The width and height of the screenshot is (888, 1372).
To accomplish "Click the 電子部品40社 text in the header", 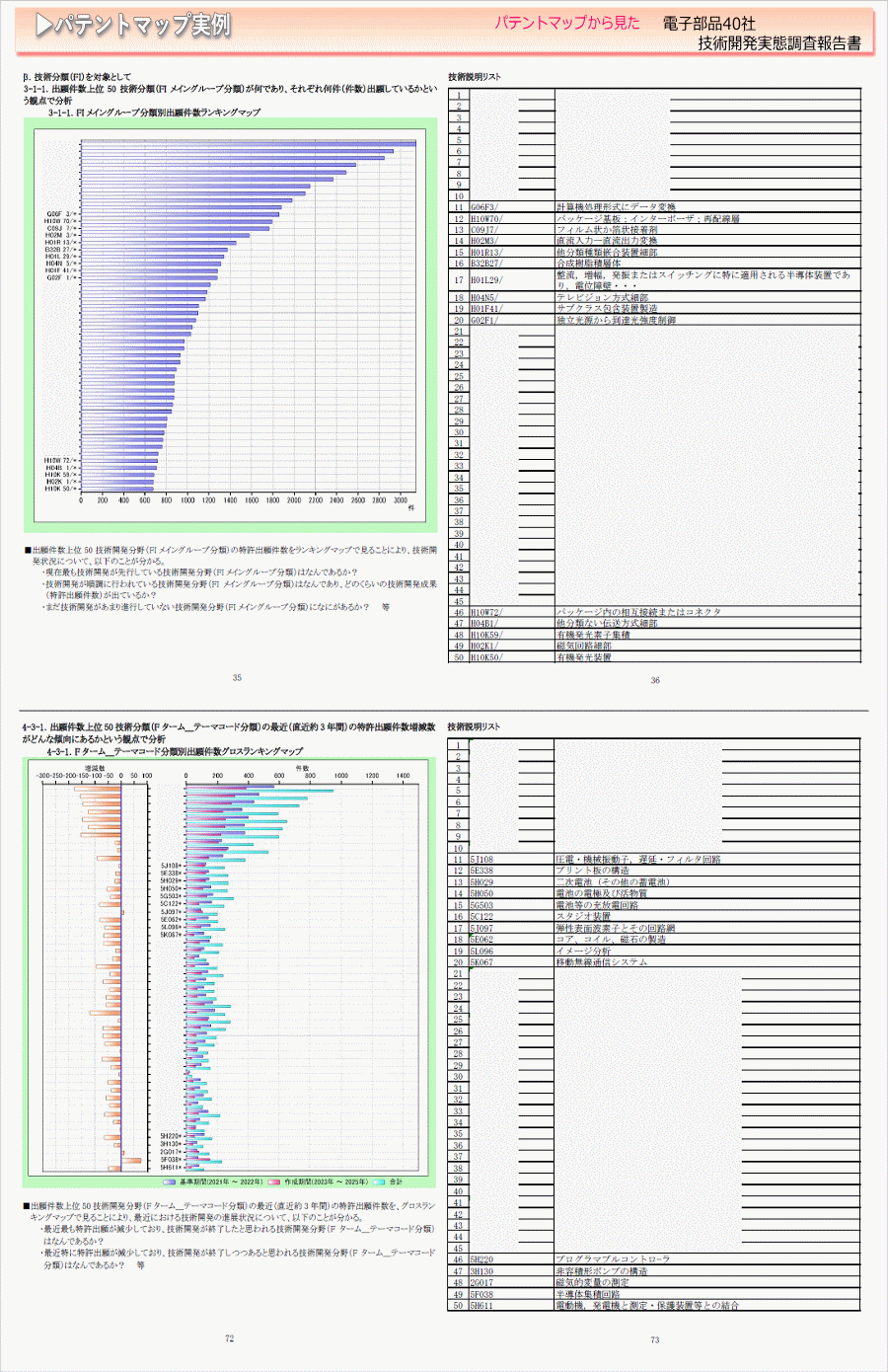I will click(708, 23).
